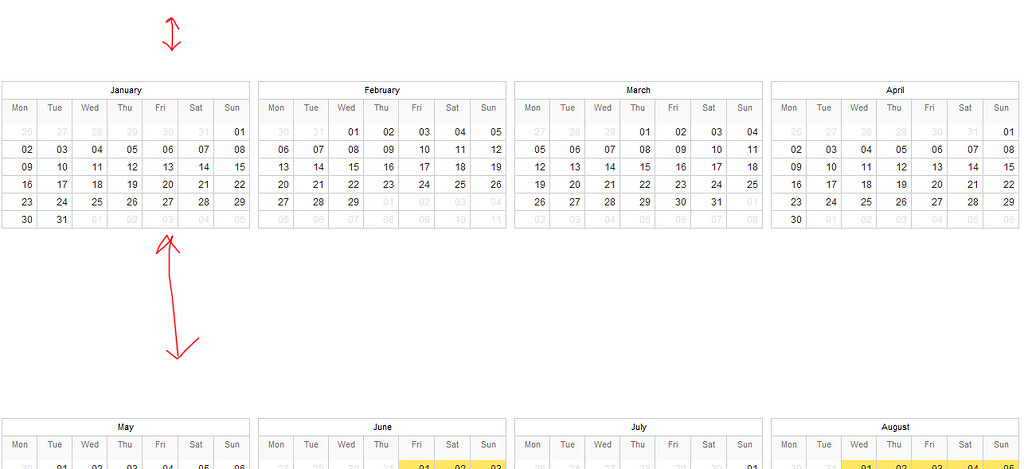Pick April 30 date cell
This screenshot has height=469, width=1024.
(x=789, y=219)
